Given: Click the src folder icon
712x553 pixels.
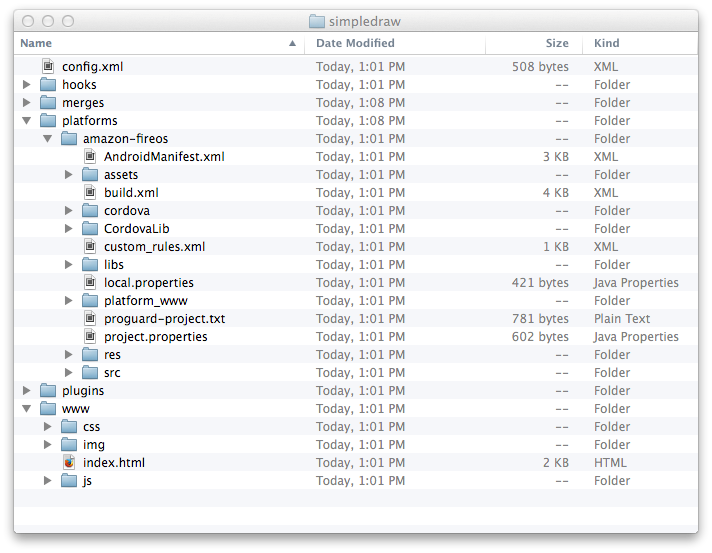Looking at the screenshot, I should 90,372.
